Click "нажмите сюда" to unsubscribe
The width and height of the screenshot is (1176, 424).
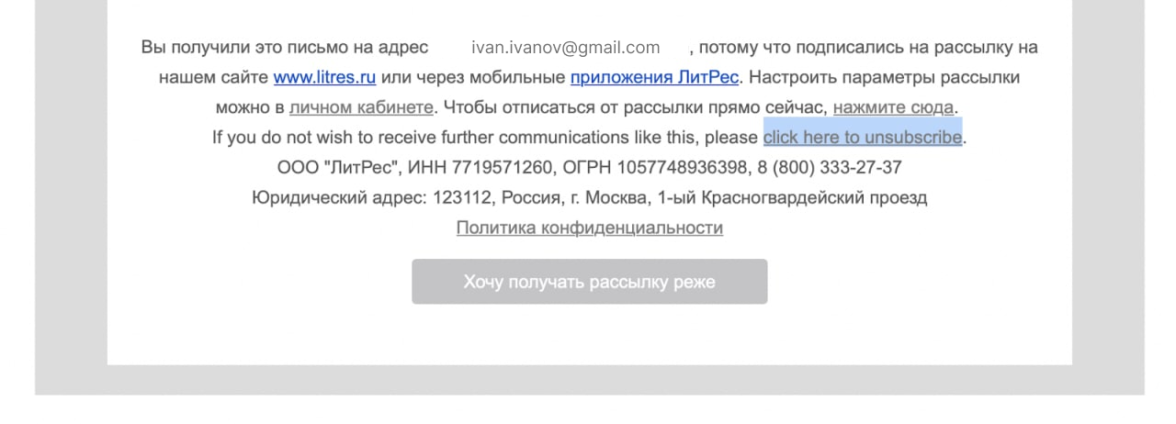click(893, 107)
